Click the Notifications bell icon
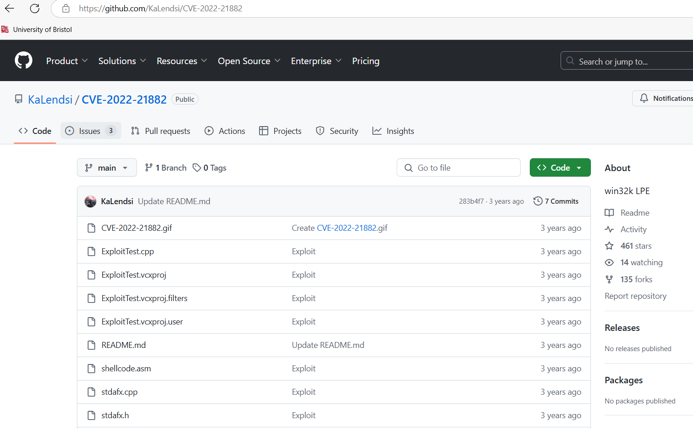Screen dimensions: 693x429 coord(644,98)
